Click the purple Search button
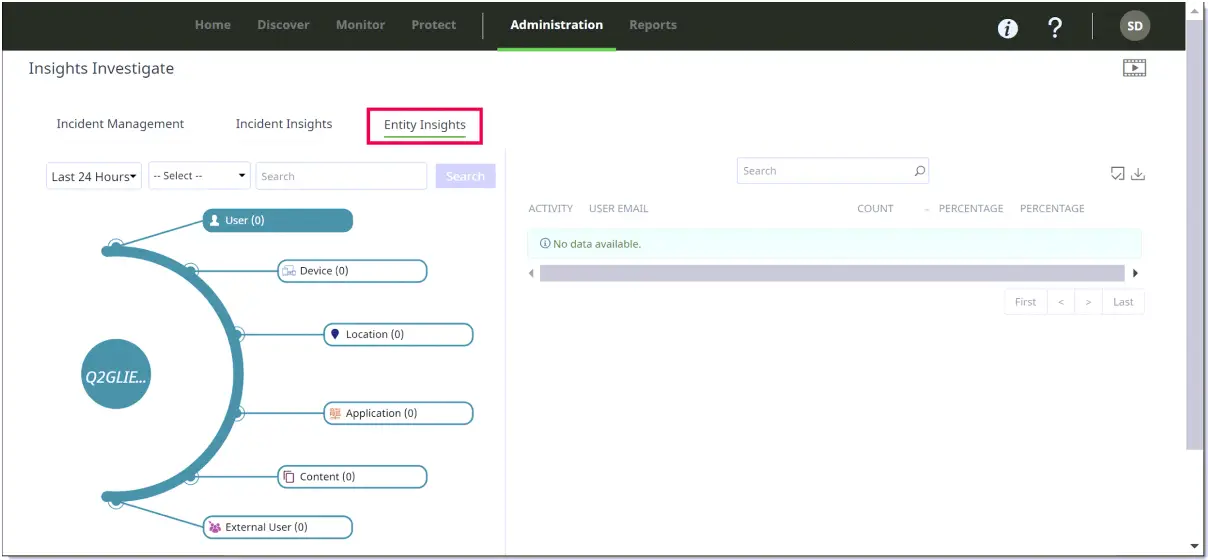1208x560 pixels. tap(465, 176)
